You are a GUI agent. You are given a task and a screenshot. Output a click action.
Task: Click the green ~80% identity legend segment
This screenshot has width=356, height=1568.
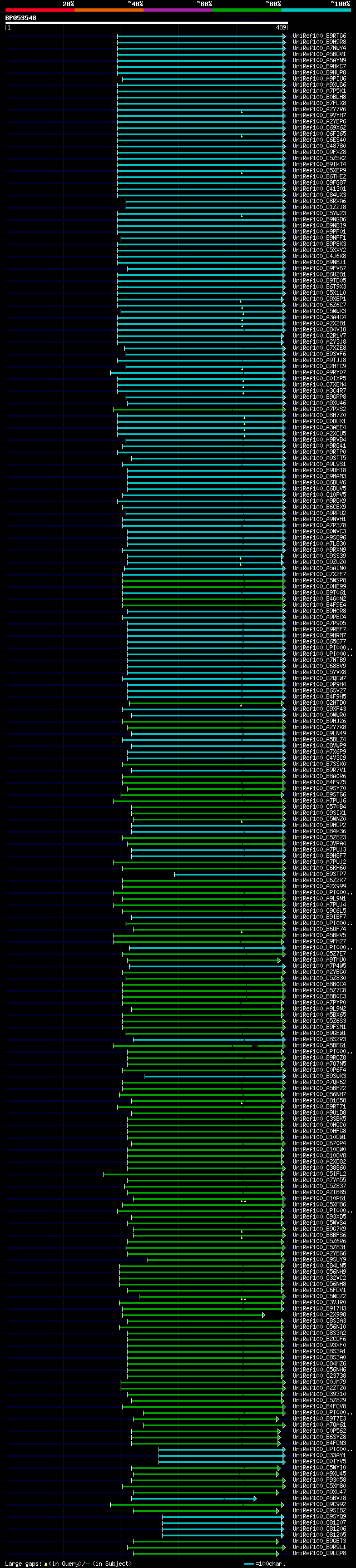(x=247, y=10)
